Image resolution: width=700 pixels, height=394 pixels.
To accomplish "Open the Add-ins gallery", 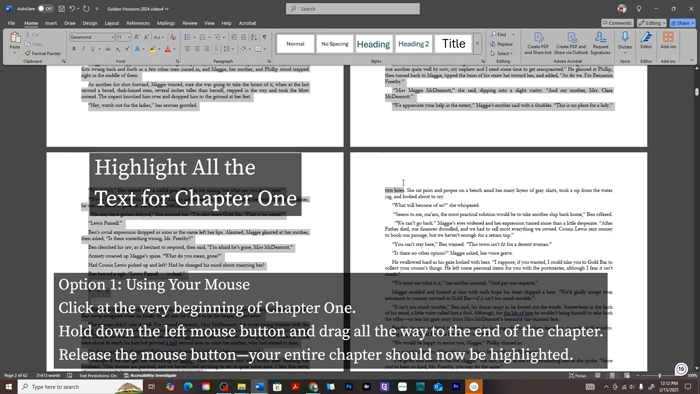I will [668, 40].
